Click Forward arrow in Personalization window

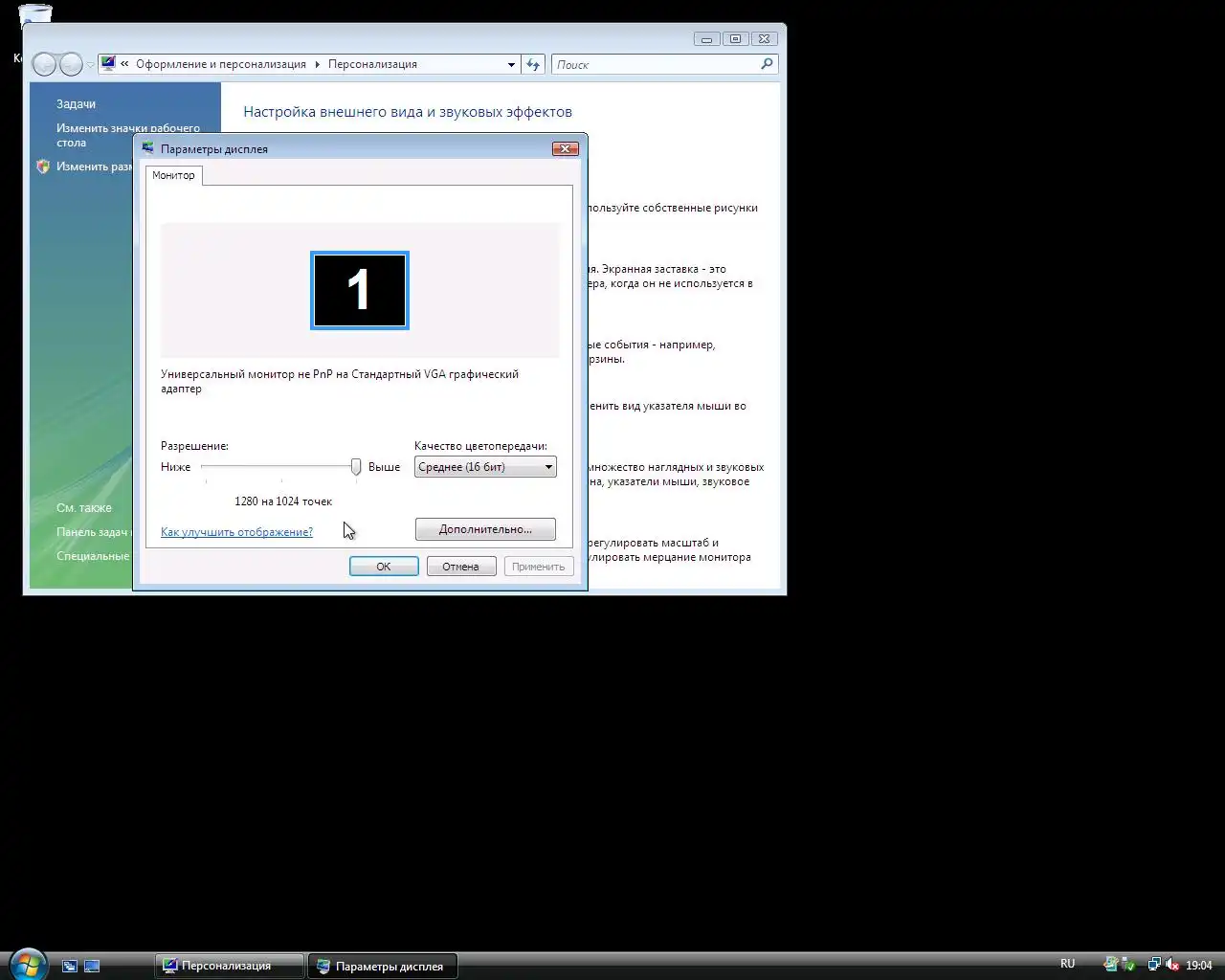coord(71,64)
